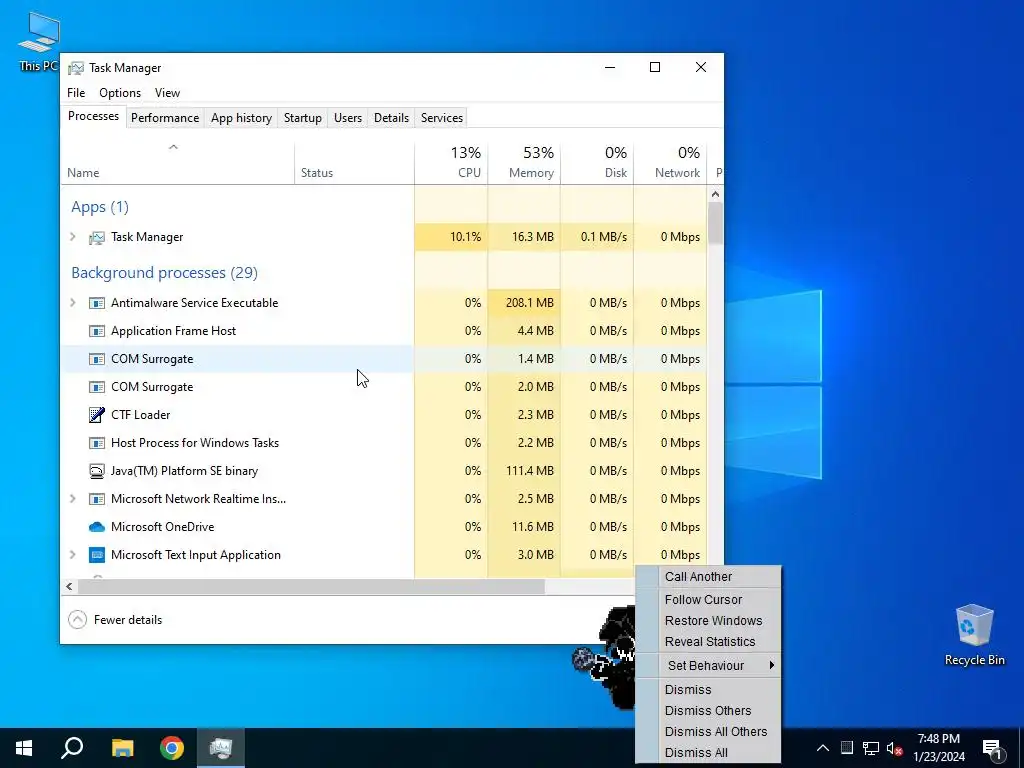Screen dimensions: 1024x768
Task: Click the Microsoft OneDrive cloud icon
Action: 97,527
